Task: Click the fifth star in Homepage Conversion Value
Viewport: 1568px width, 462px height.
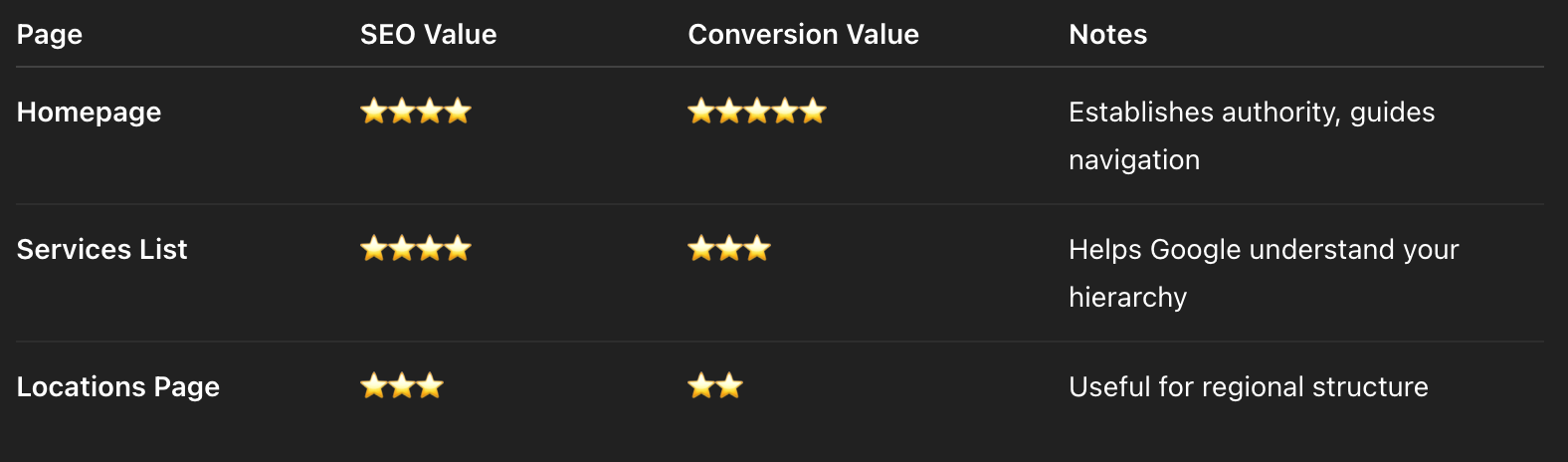Action: (813, 112)
